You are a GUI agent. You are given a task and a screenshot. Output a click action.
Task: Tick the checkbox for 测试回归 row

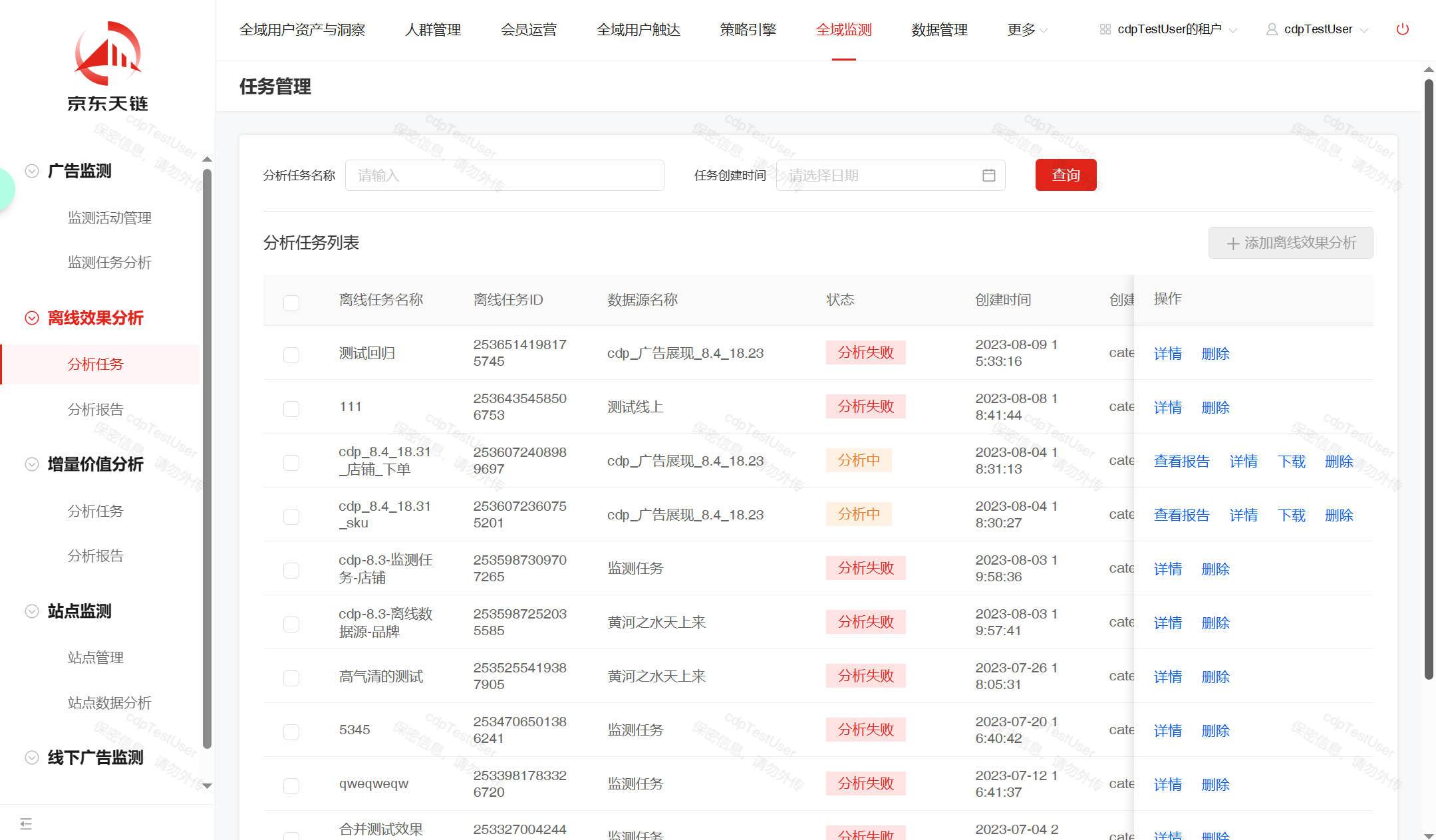point(291,355)
